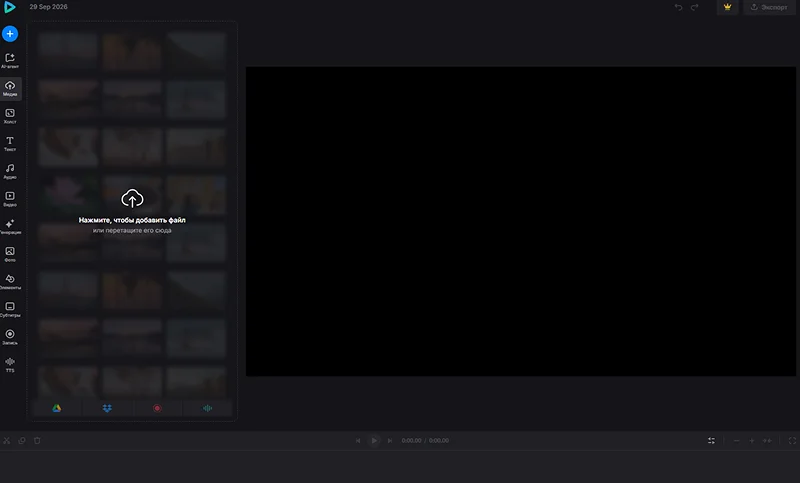Click the crown premium upgrade icon
Viewport: 800px width, 483px height.
pyautogui.click(x=728, y=7)
